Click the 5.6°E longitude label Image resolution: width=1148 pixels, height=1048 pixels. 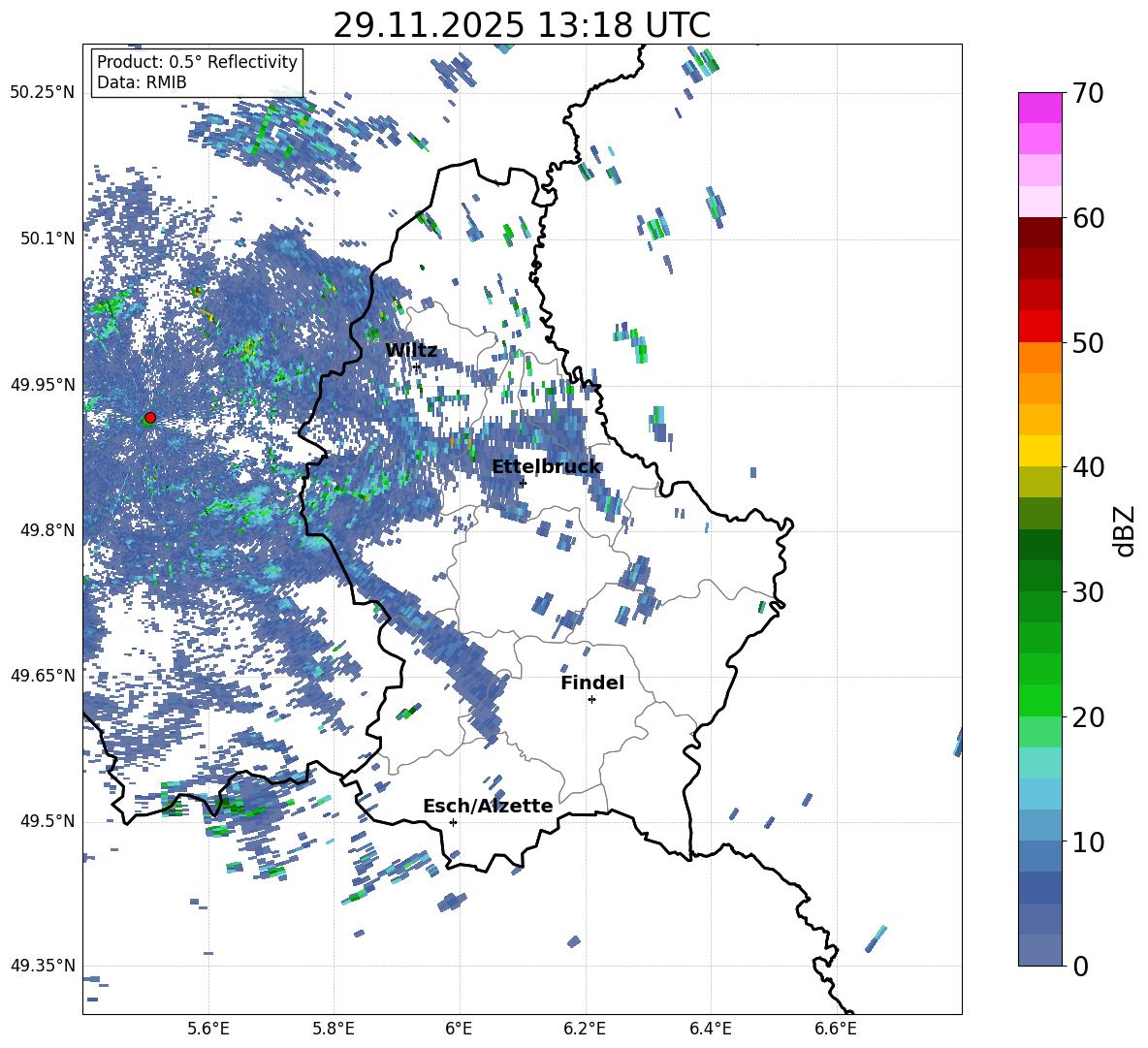point(208,1029)
